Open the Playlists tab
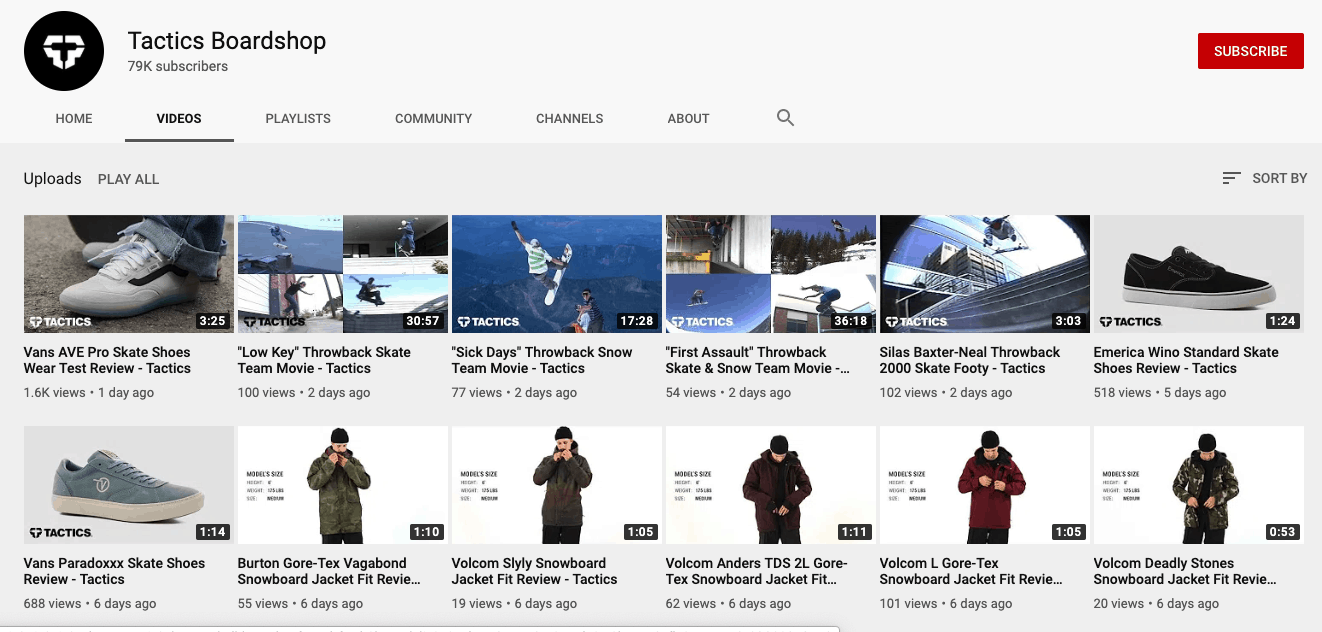 click(298, 118)
